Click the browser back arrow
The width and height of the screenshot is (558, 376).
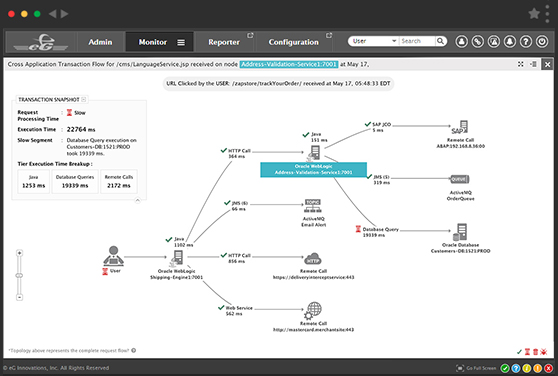(52, 14)
